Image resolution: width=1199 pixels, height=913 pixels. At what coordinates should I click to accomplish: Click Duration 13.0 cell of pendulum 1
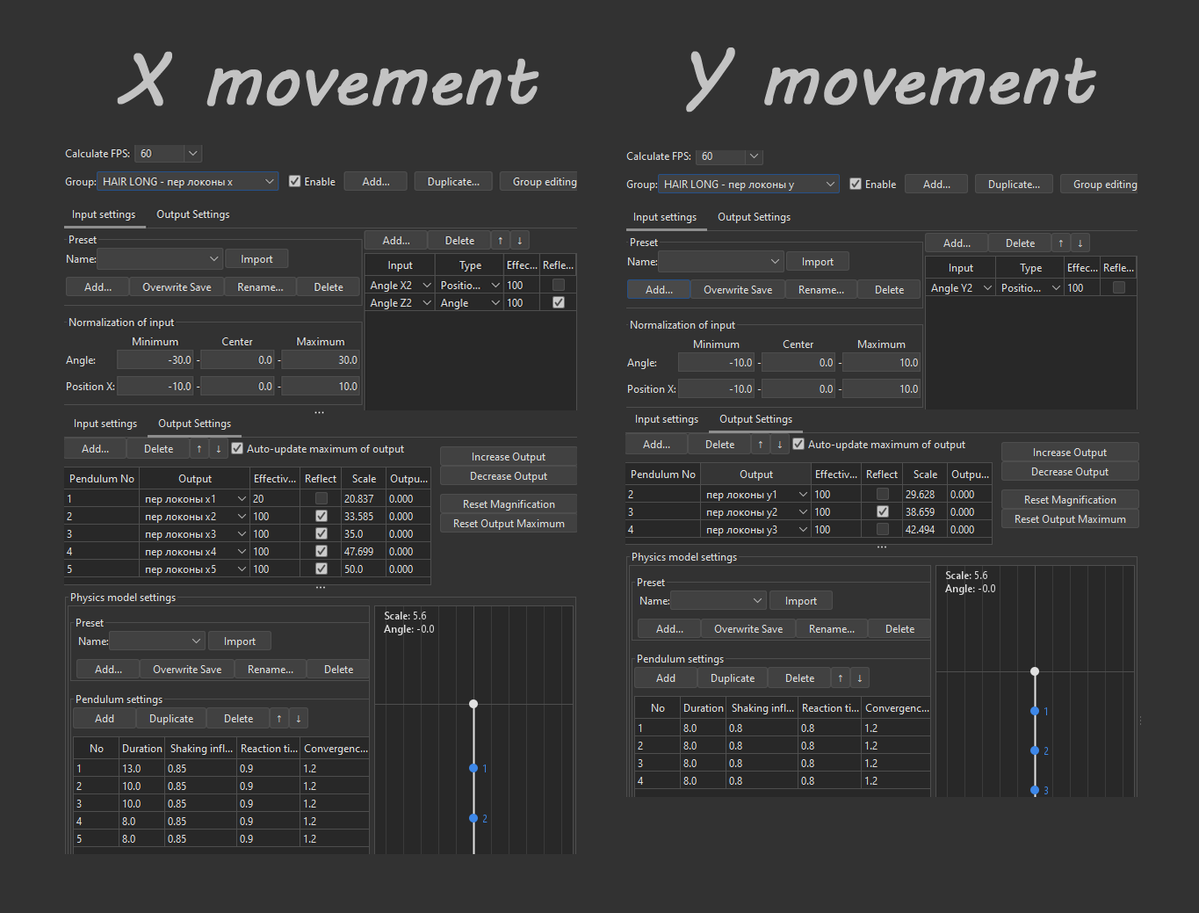pyautogui.click(x=141, y=768)
